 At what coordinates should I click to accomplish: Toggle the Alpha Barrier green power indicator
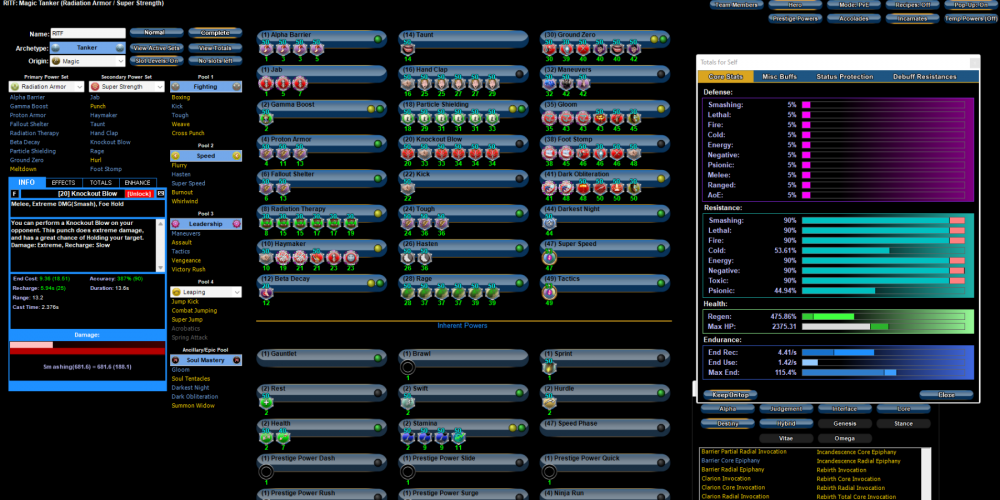click(378, 39)
